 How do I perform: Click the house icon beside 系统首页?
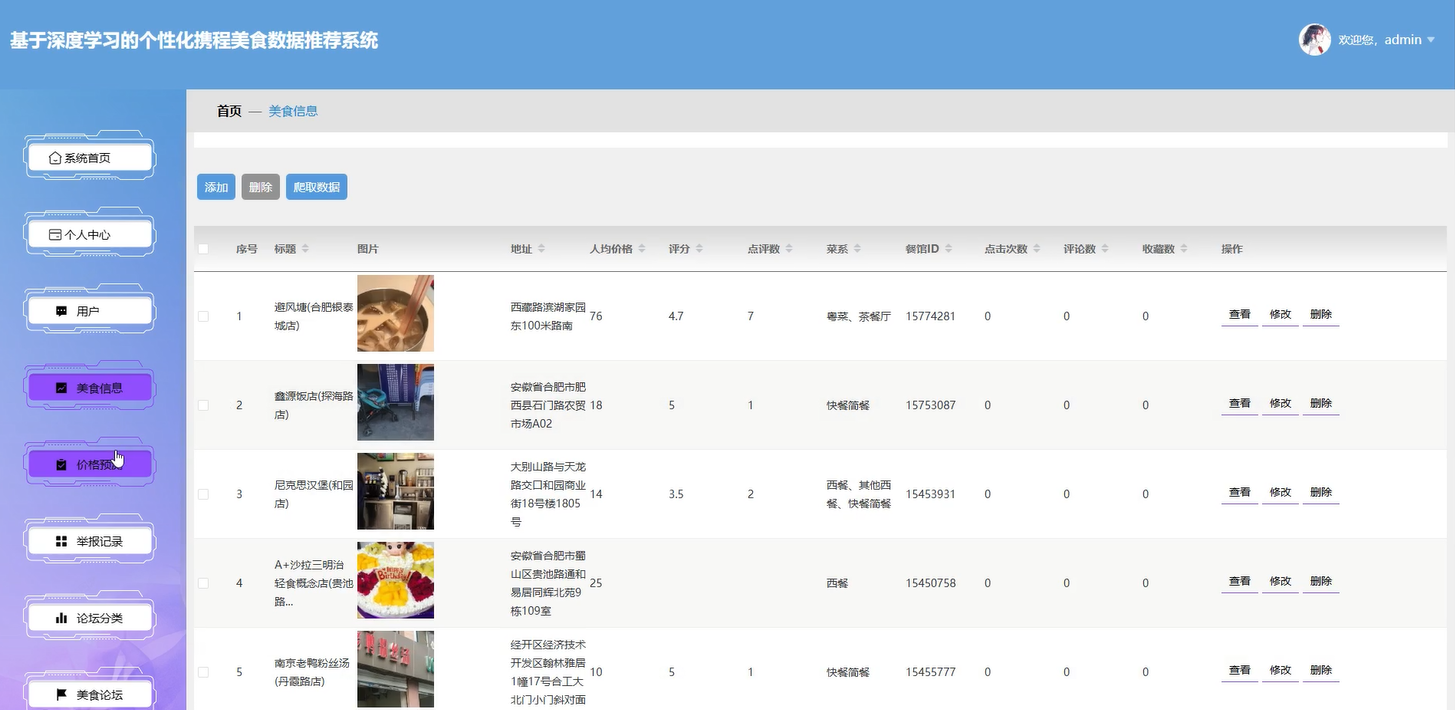click(x=55, y=158)
